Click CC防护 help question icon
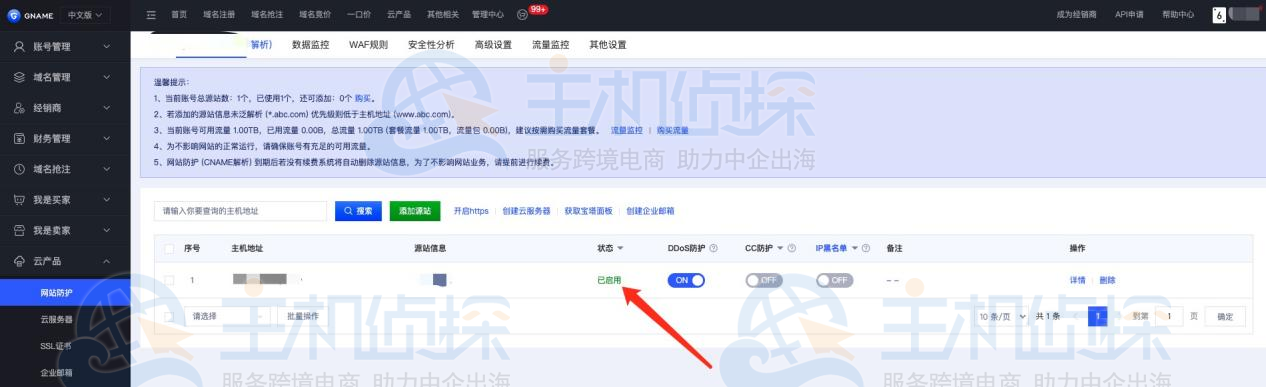1266x387 pixels. pyautogui.click(x=792, y=248)
